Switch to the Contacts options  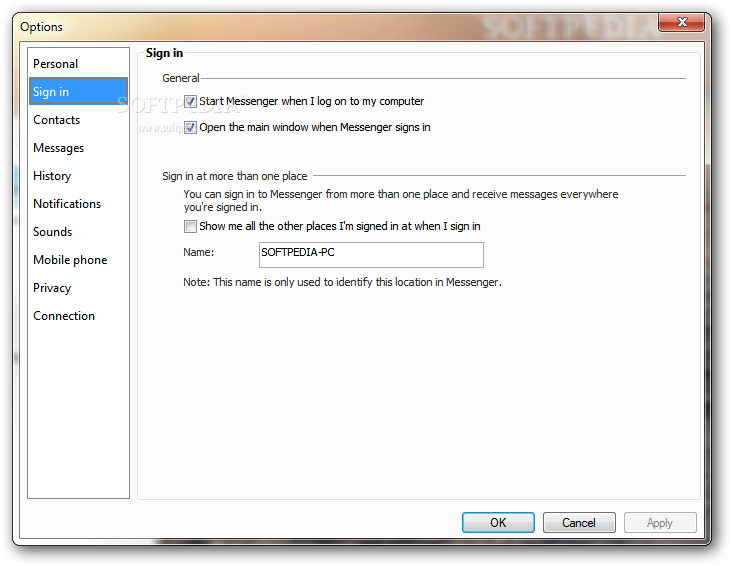pos(78,120)
